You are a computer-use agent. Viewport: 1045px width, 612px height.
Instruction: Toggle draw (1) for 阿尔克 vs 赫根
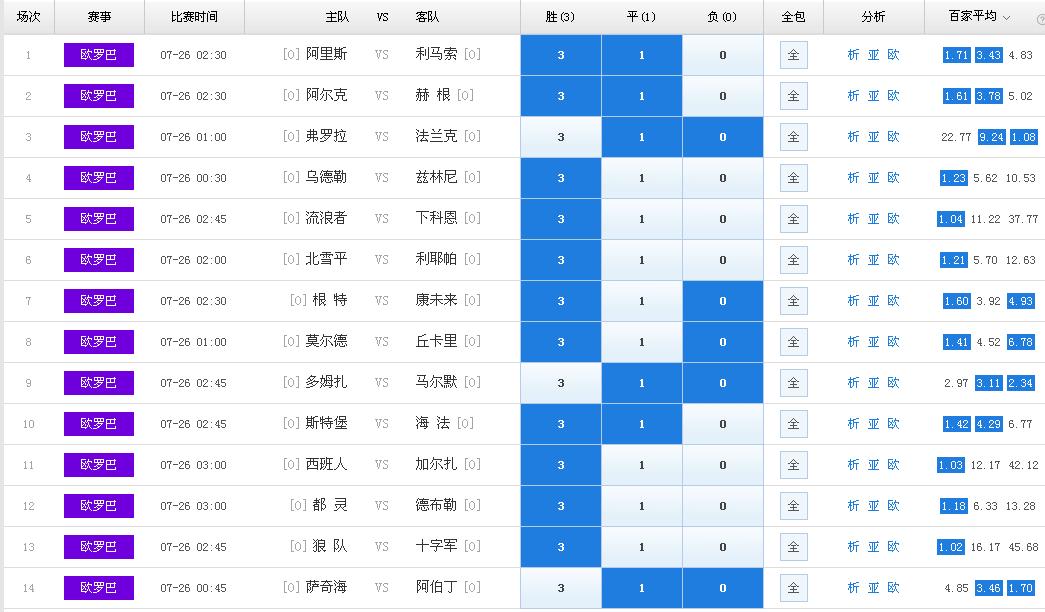click(x=641, y=96)
